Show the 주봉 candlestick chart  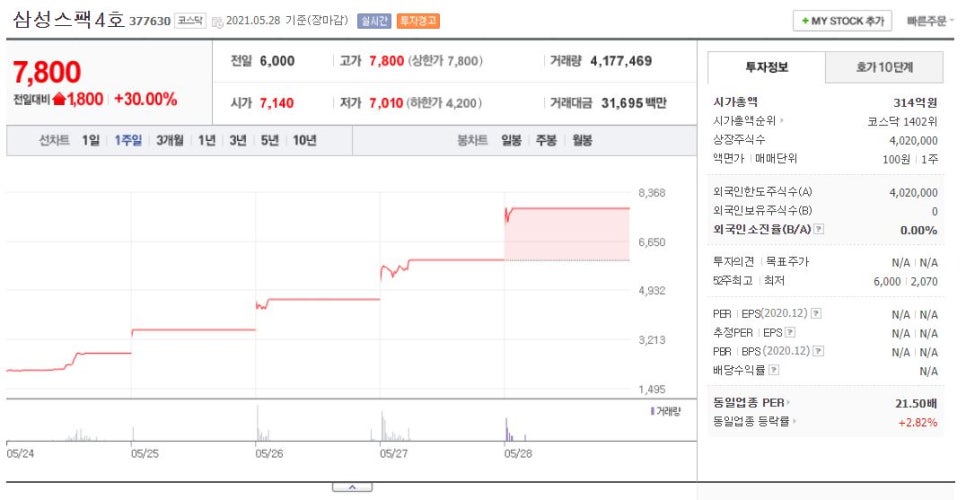pos(546,140)
